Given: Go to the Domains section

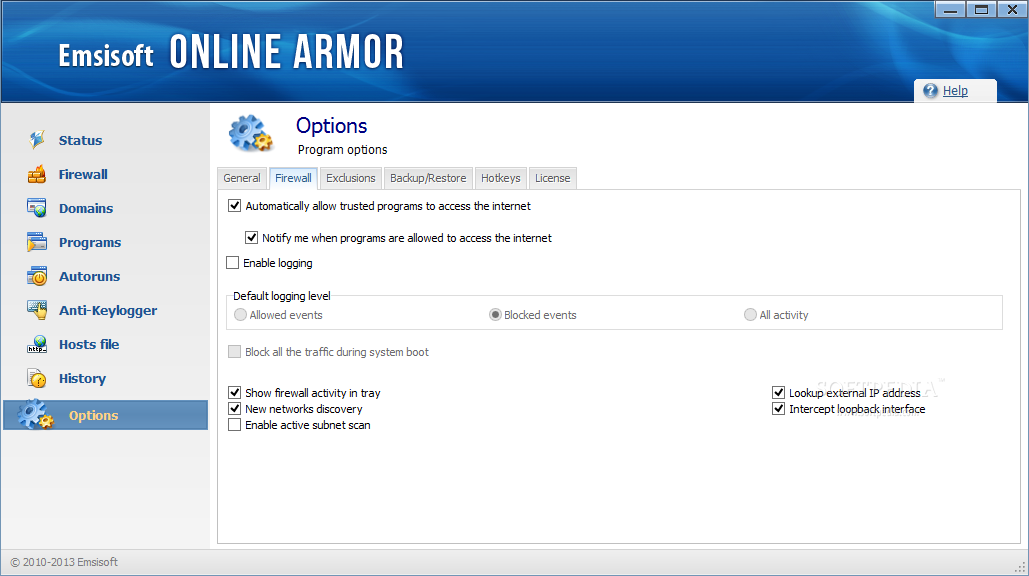Looking at the screenshot, I should (x=86, y=209).
